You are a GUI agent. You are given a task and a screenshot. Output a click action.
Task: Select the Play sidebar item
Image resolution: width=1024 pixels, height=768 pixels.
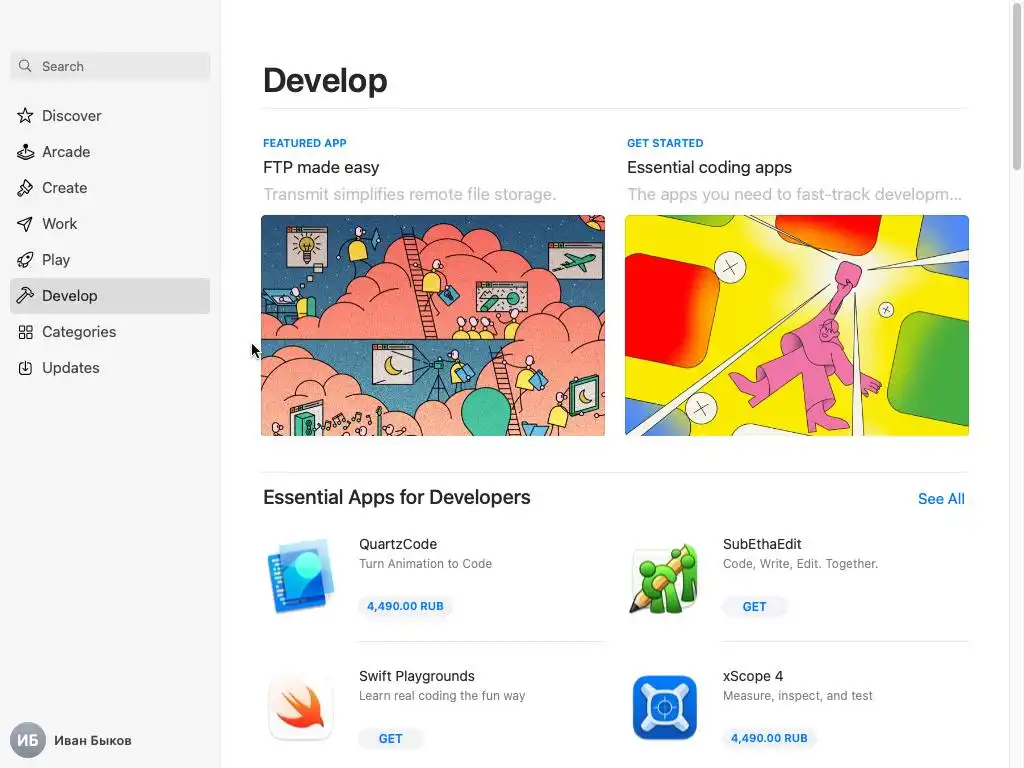tap(110, 260)
